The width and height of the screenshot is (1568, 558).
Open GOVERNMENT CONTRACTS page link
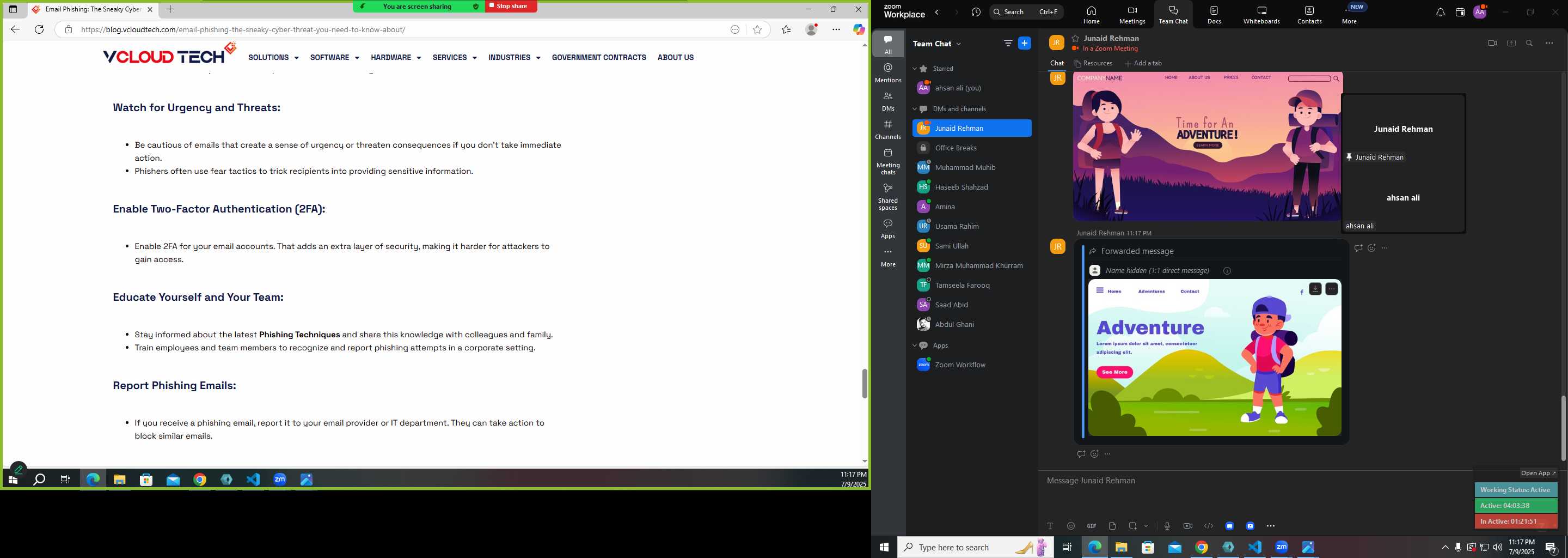[x=599, y=57]
